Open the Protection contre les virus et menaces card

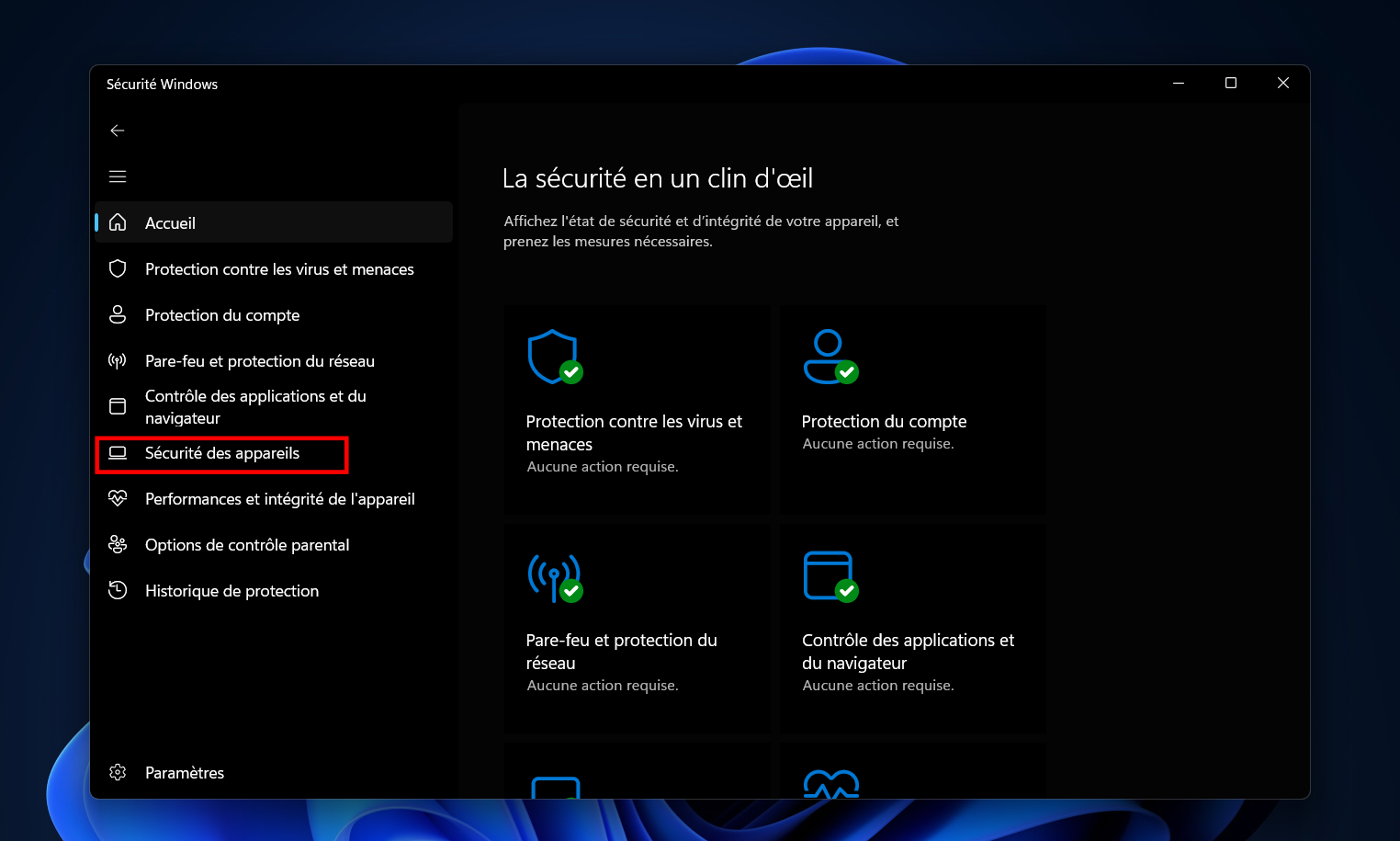637,412
